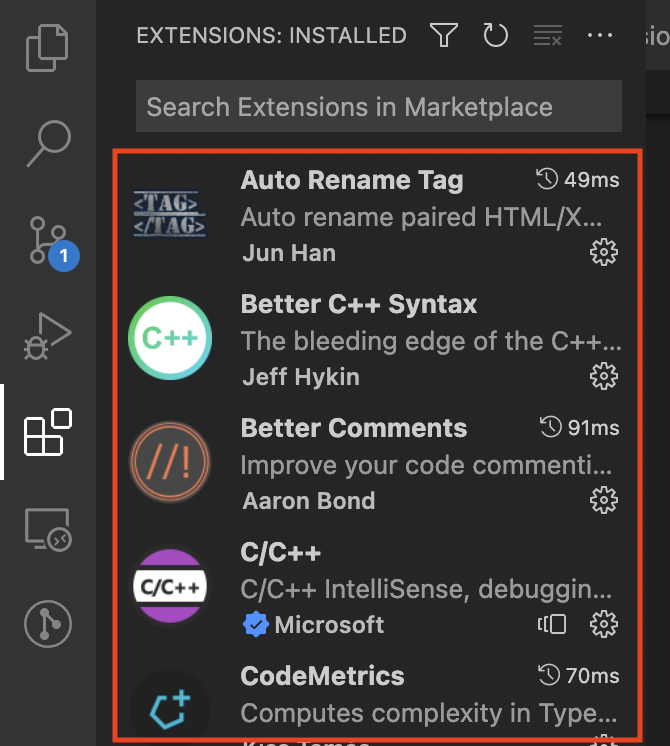Click the CodeMetrics logo thumbnail

[170, 710]
